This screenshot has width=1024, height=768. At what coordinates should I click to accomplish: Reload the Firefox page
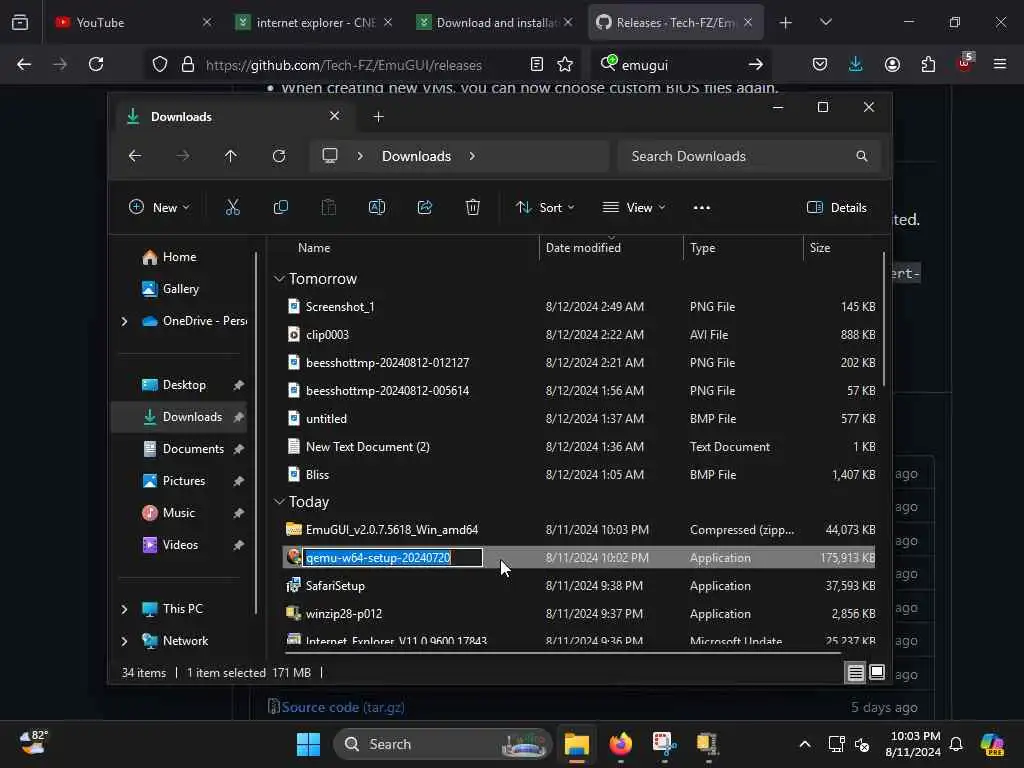[x=96, y=64]
